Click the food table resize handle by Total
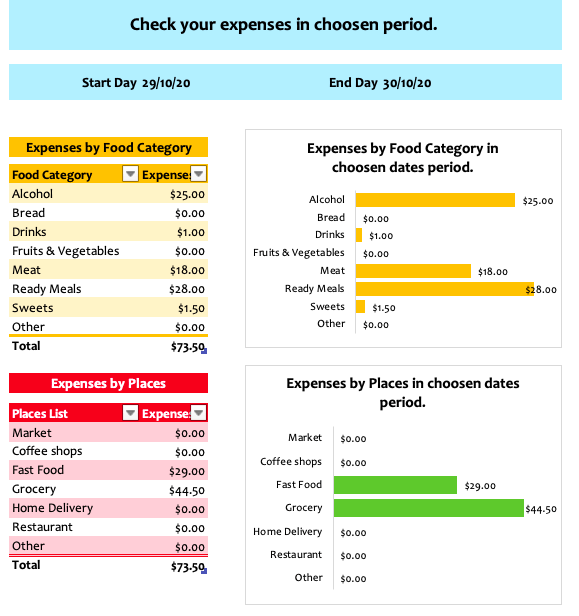 204,352
